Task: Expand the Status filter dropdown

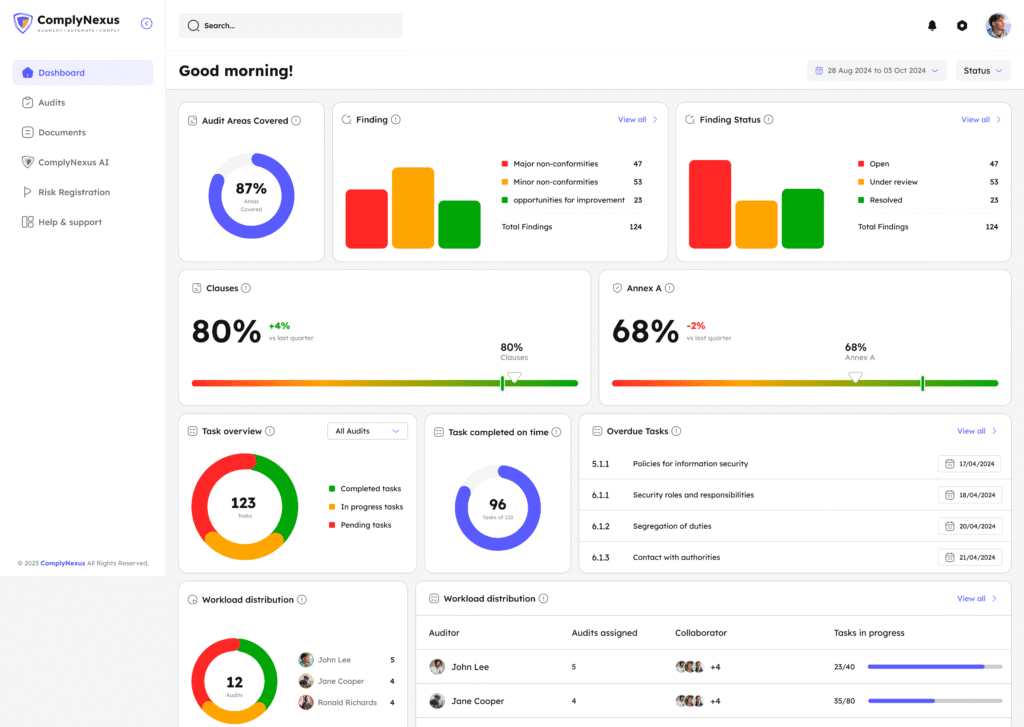Action: point(982,71)
